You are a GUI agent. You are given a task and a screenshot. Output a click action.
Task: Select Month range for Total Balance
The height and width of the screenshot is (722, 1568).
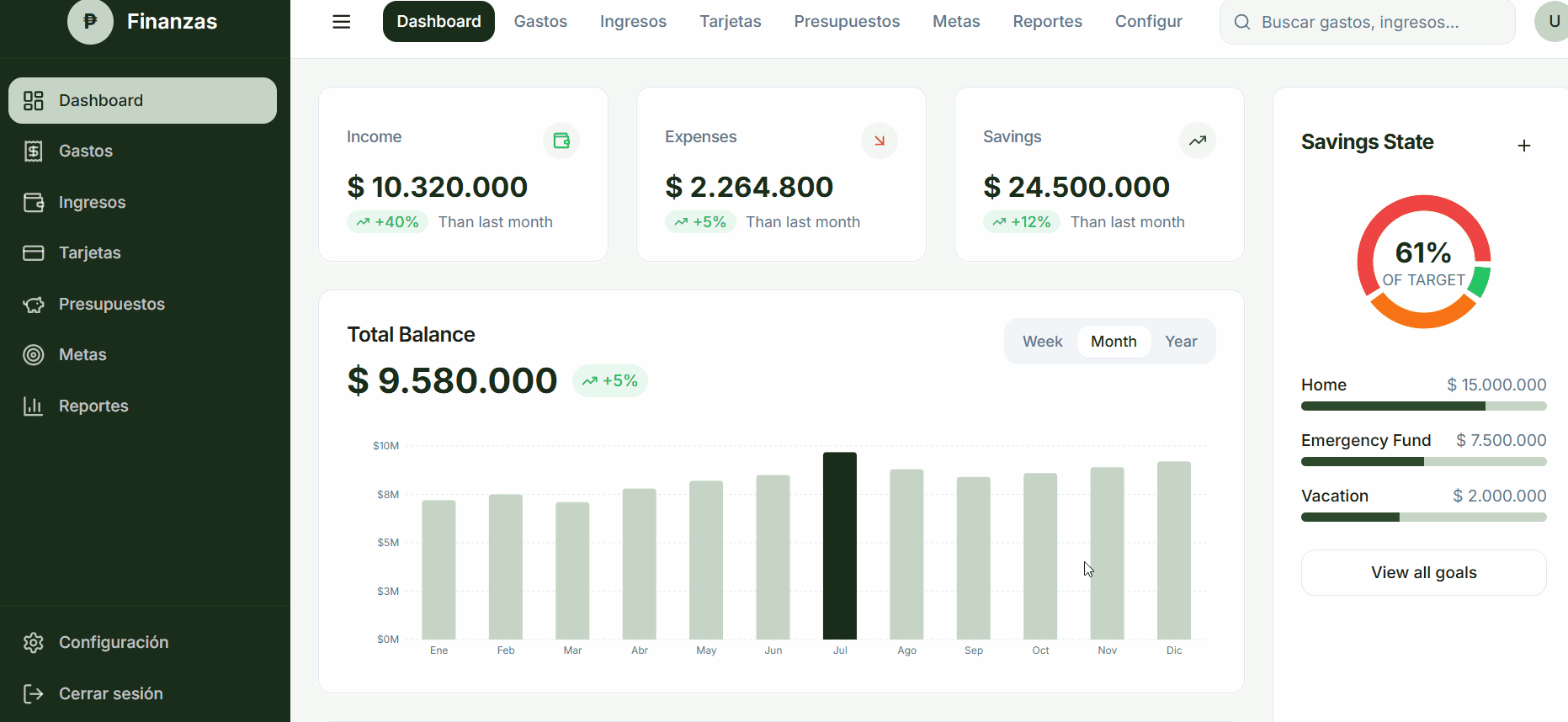[1114, 342]
